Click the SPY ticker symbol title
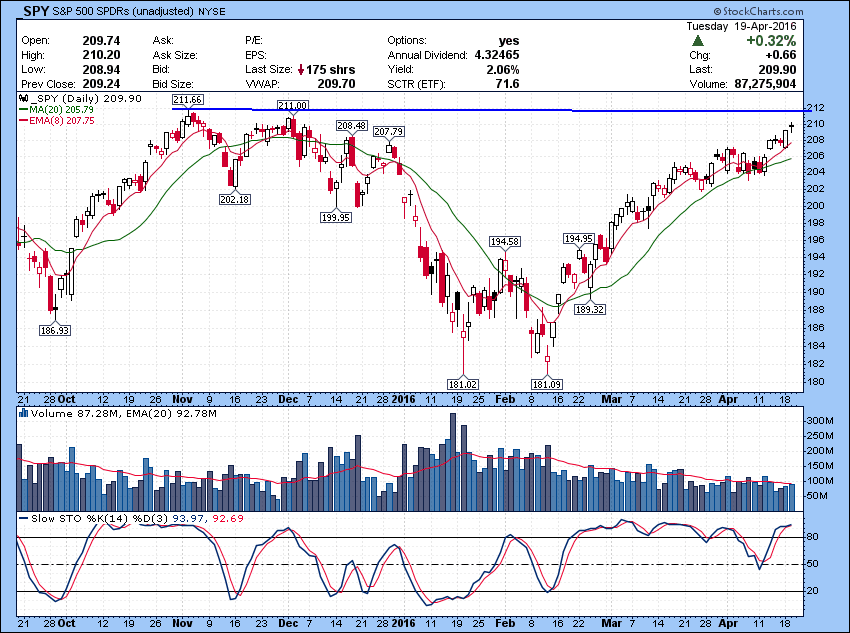The height and width of the screenshot is (633, 850). click(36, 11)
